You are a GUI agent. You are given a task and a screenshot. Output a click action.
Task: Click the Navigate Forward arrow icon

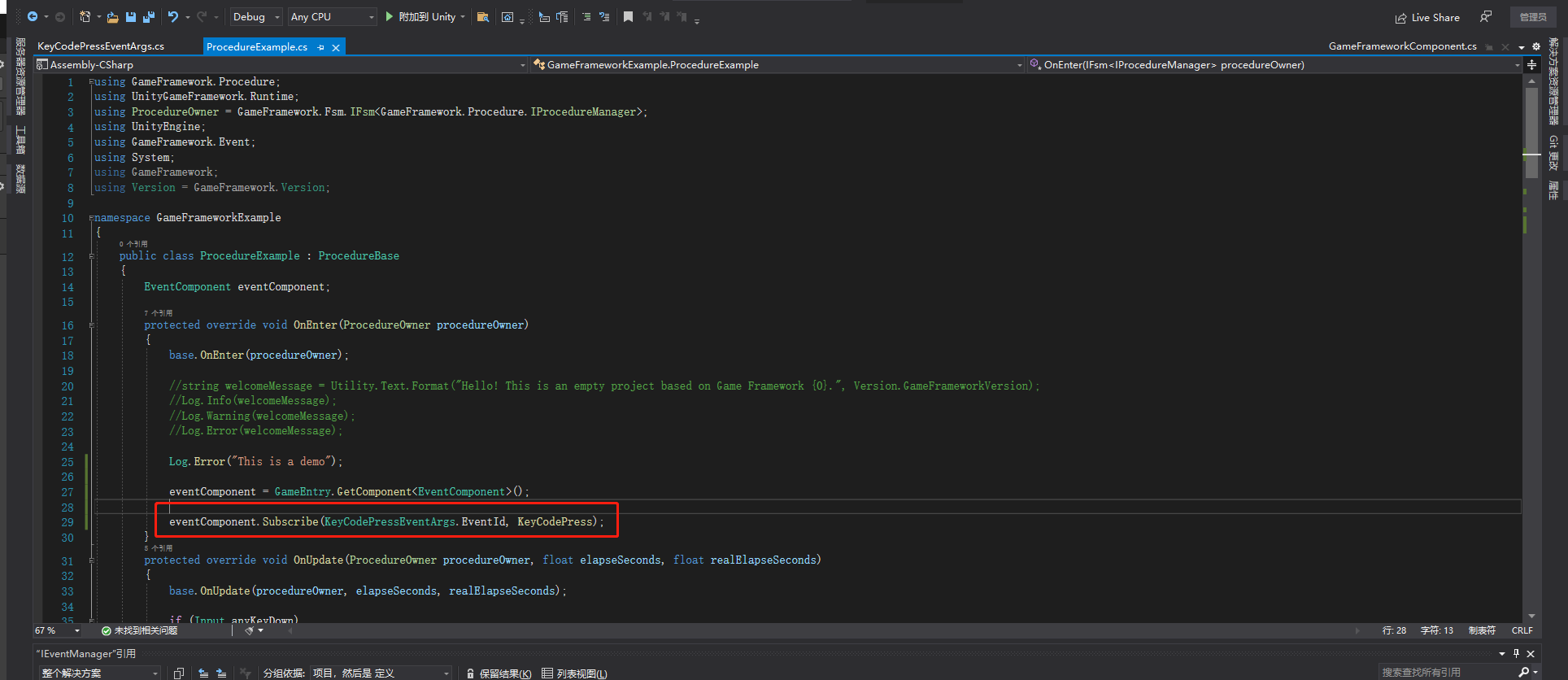[x=60, y=16]
